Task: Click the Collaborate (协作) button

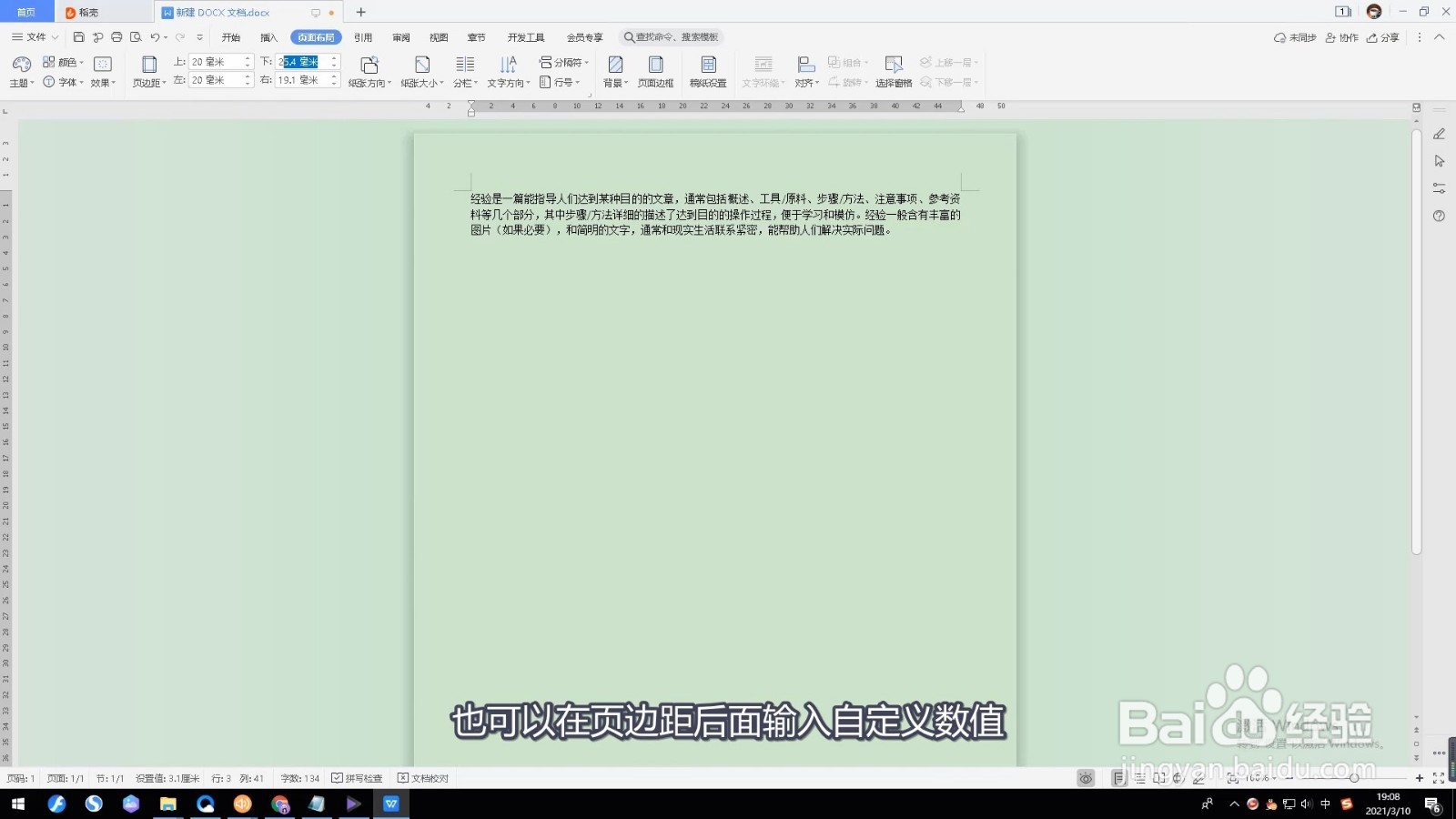Action: 1342,37
